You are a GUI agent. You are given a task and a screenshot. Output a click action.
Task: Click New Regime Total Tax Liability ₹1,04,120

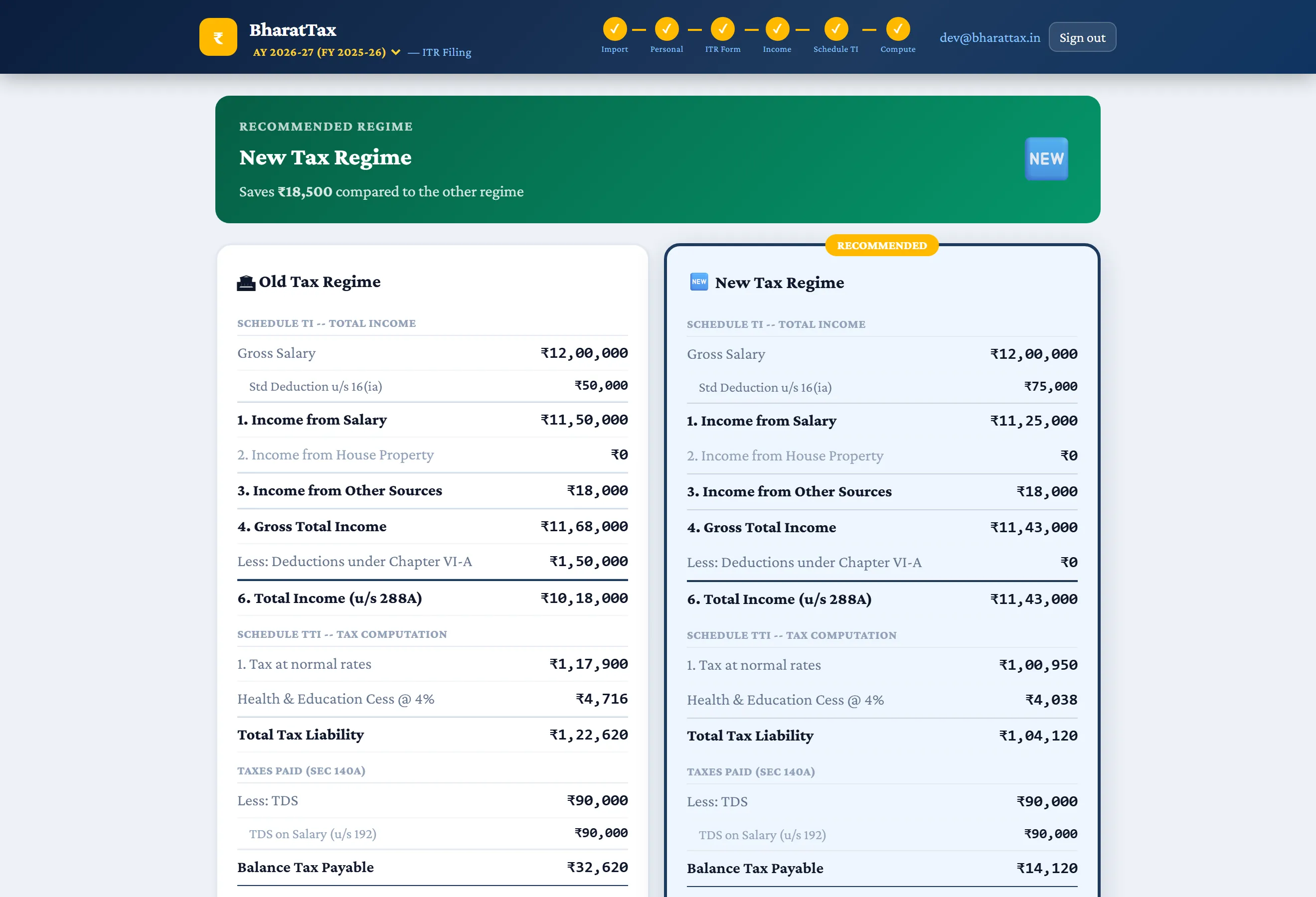1038,736
